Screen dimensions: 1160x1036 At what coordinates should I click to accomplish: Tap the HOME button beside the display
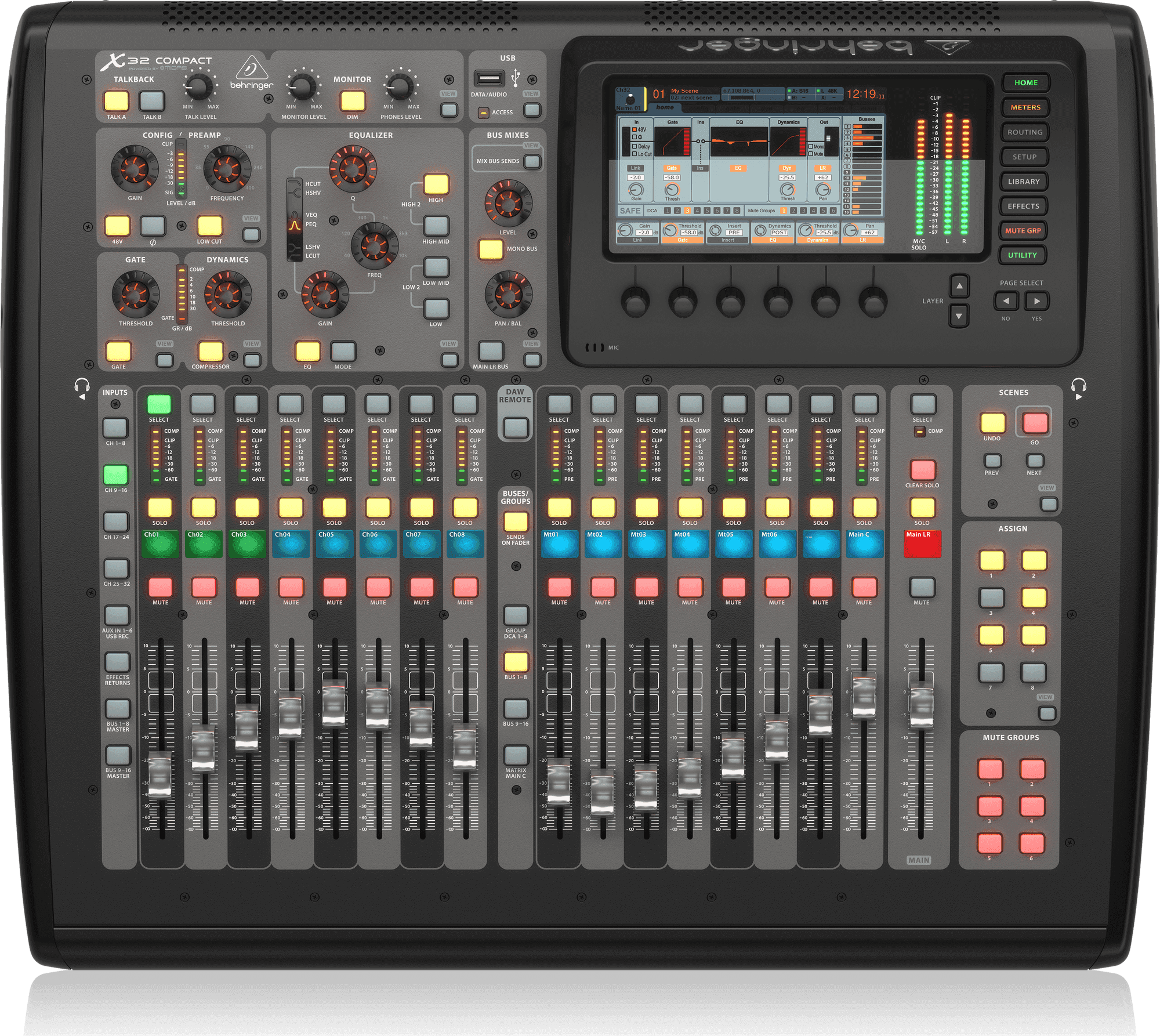(1025, 83)
